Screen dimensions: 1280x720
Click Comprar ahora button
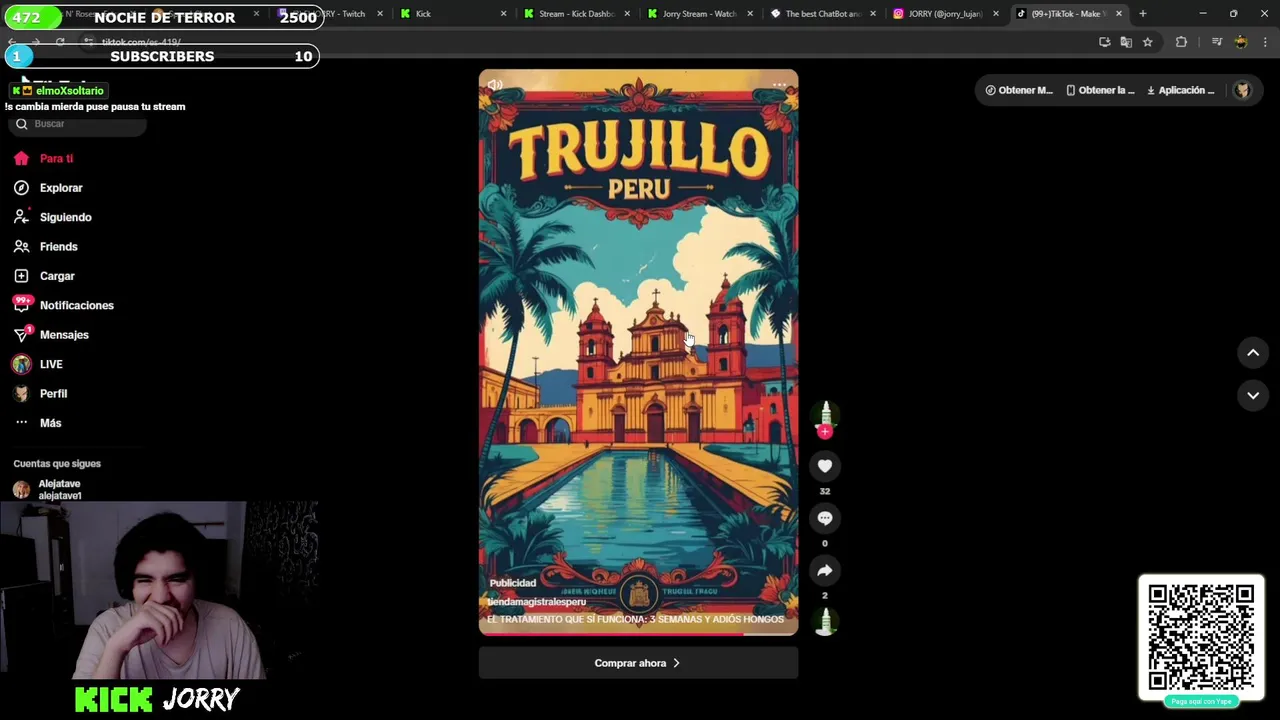tap(638, 663)
